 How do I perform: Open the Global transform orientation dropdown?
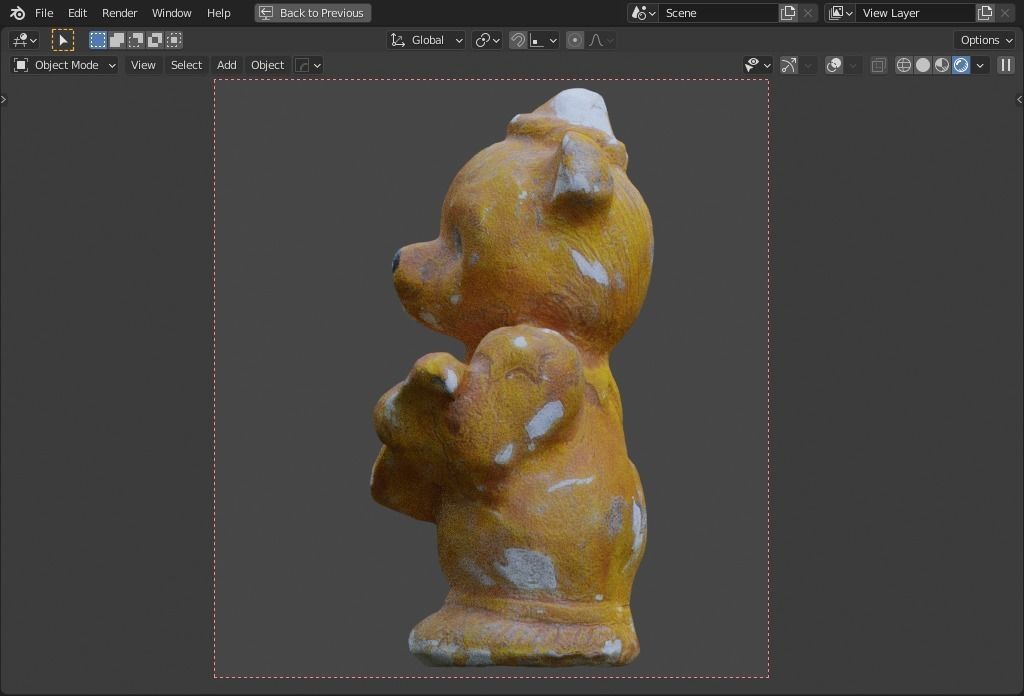point(426,40)
